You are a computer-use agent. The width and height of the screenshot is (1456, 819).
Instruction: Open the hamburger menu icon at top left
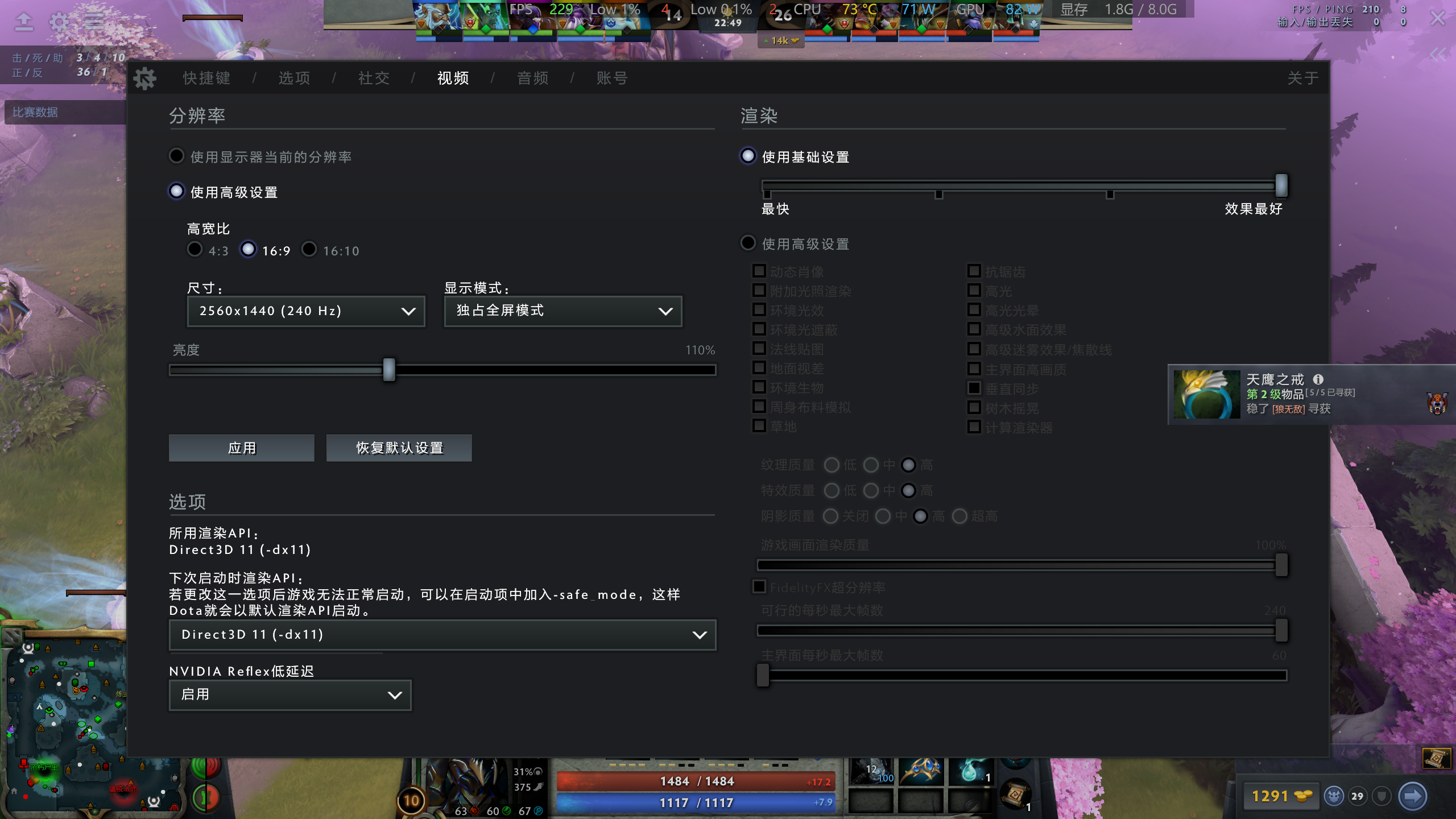[94, 22]
